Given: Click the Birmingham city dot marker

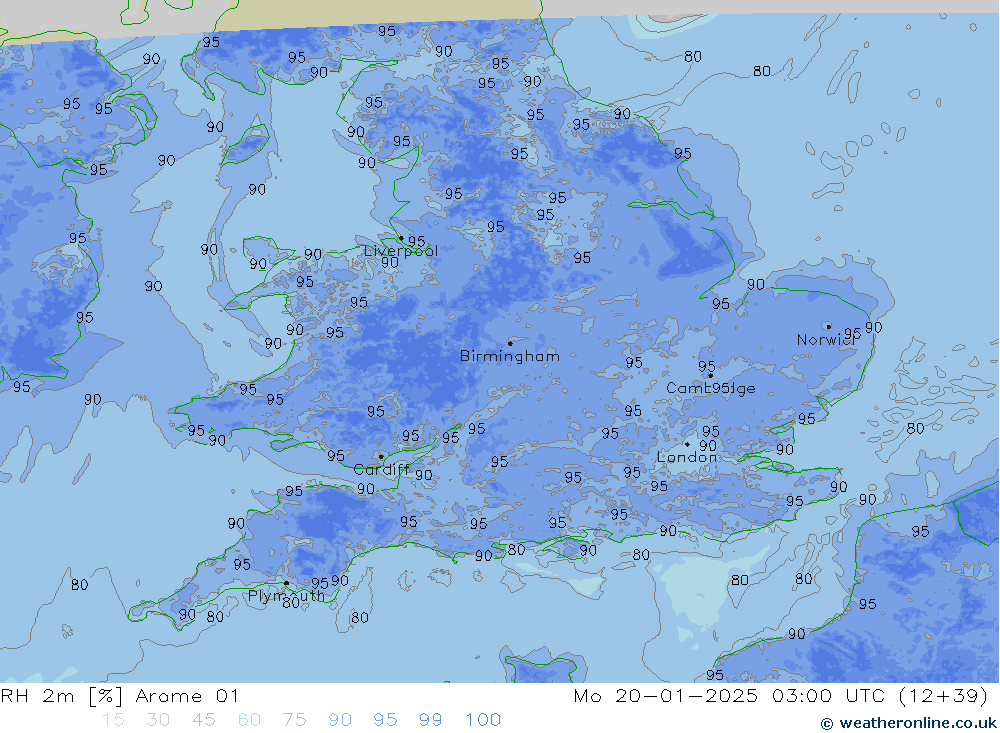Looking at the screenshot, I should [510, 343].
